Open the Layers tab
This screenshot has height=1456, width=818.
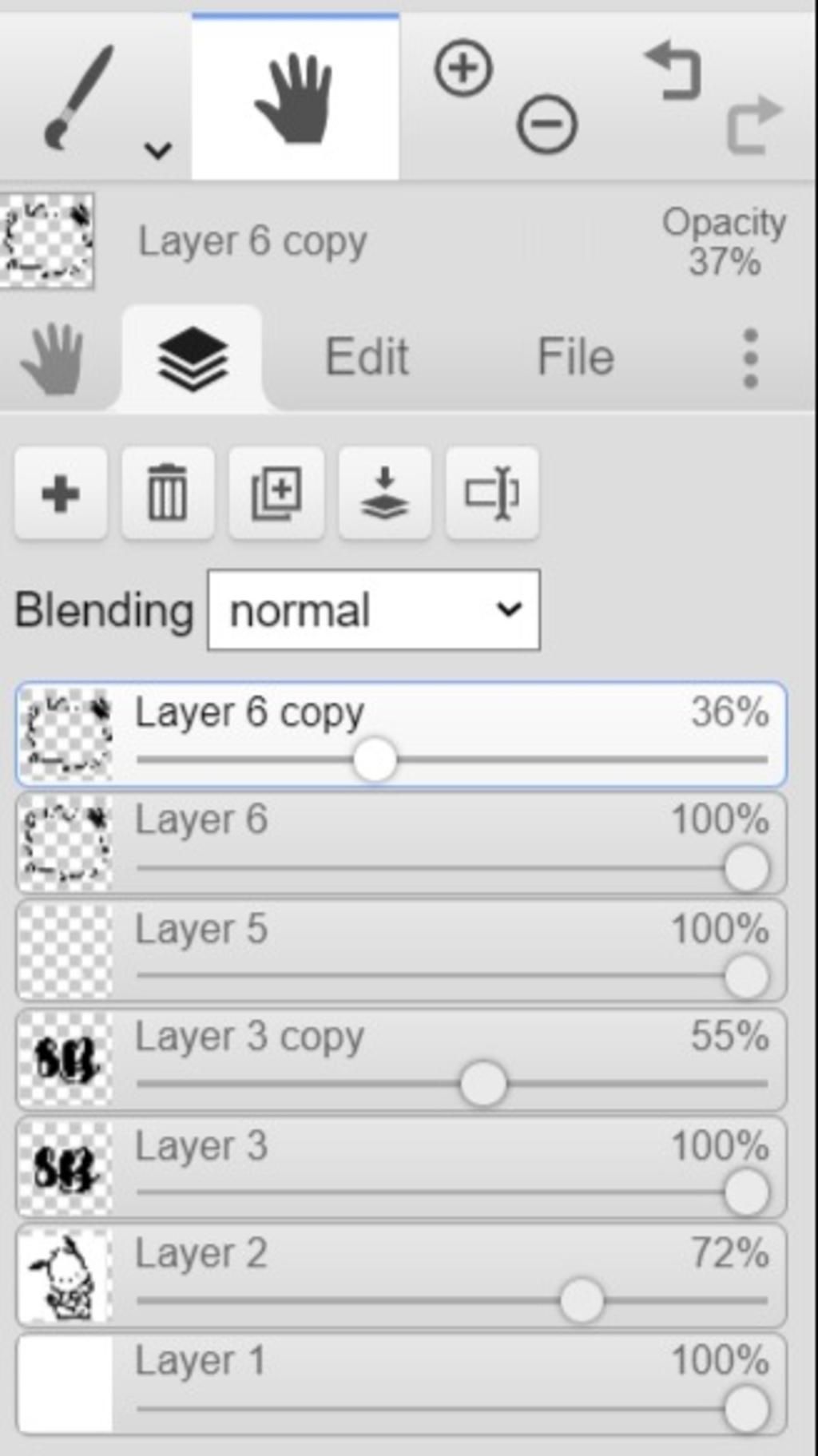[x=193, y=359]
